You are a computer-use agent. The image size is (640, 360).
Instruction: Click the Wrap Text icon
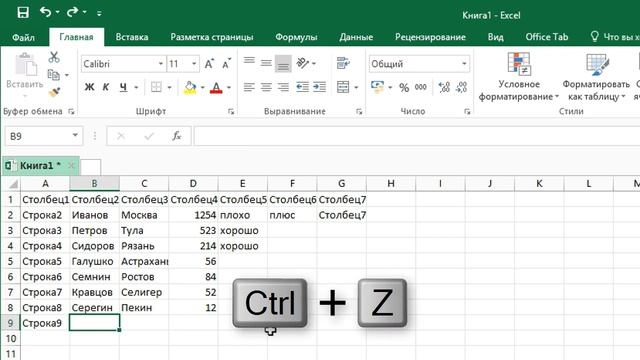pos(343,63)
